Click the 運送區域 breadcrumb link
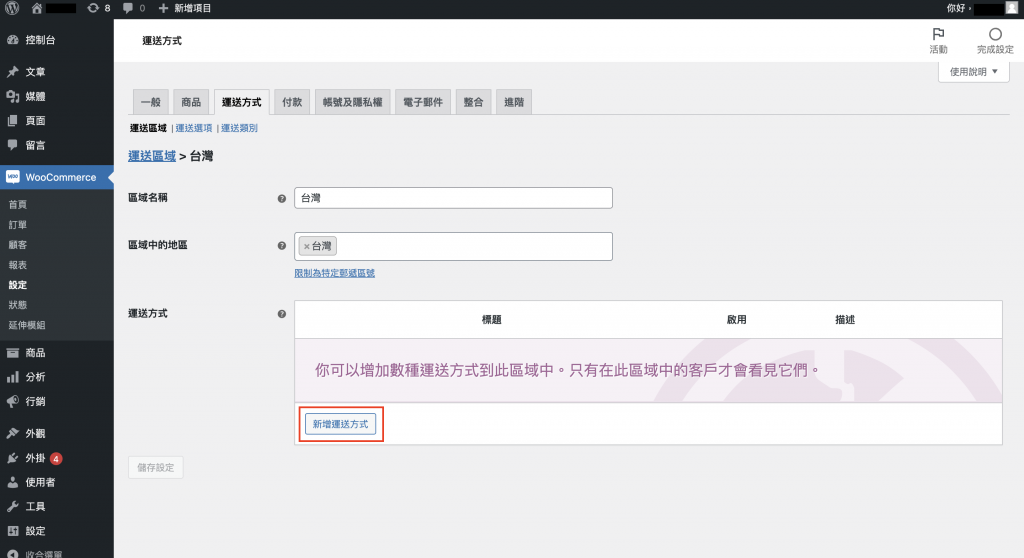 151,156
